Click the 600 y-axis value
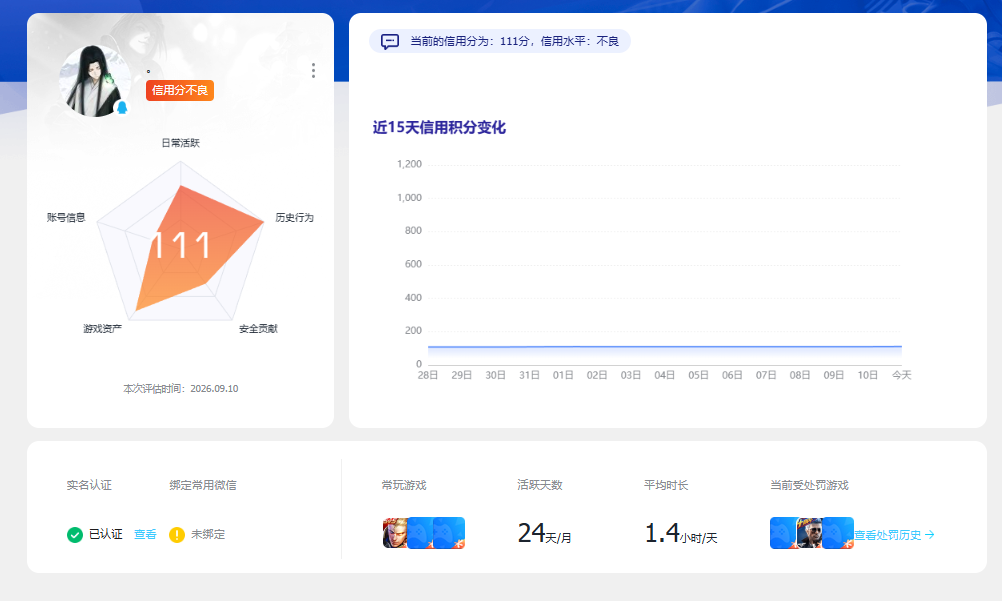 coord(413,264)
